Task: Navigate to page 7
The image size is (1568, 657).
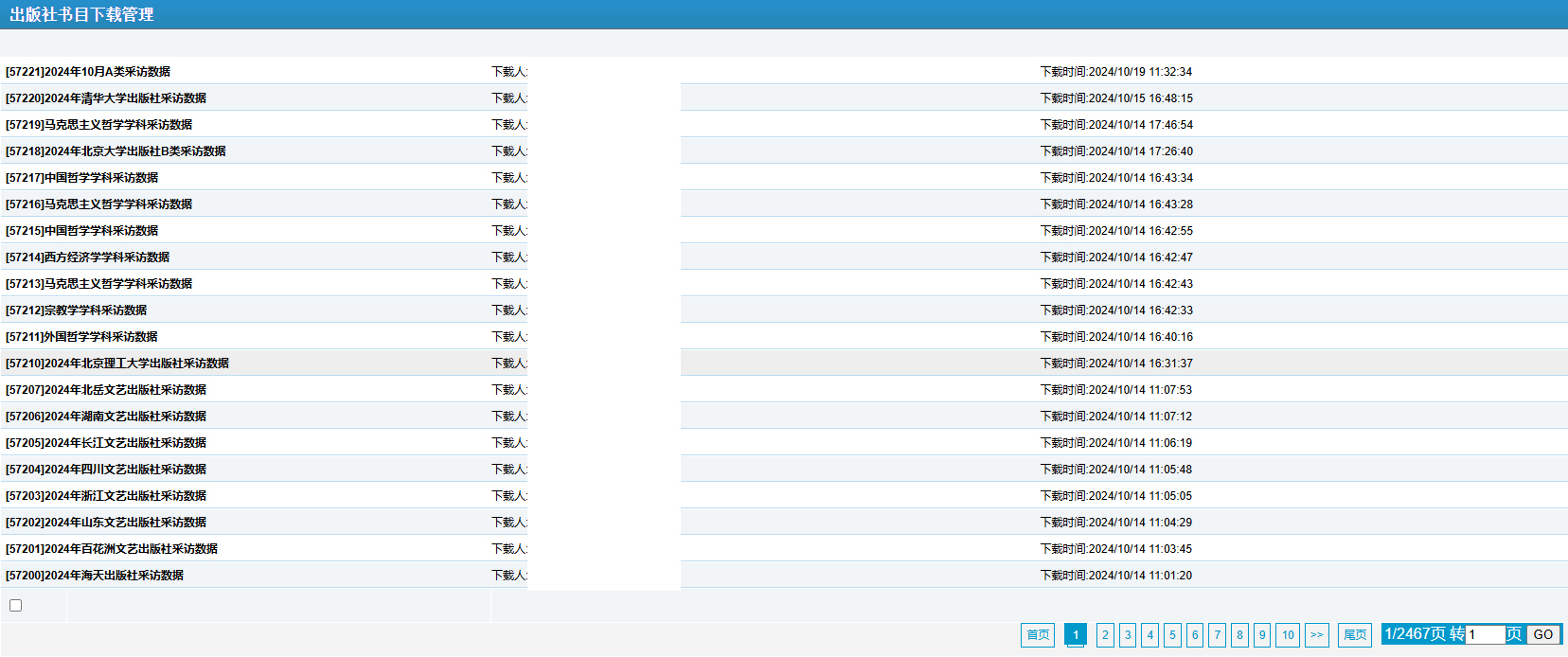Action: pos(1218,635)
